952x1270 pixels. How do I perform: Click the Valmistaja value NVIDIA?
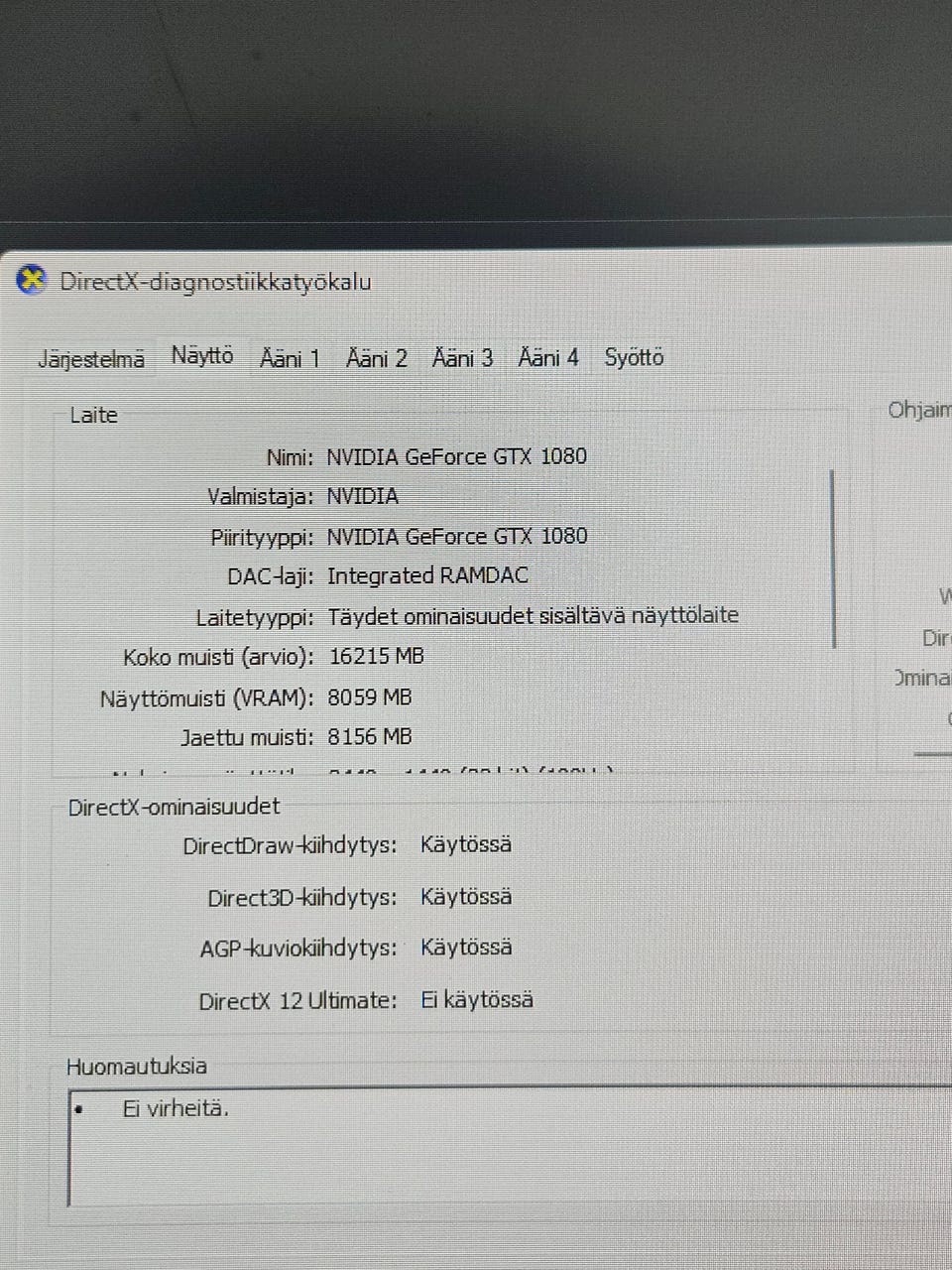[362, 496]
